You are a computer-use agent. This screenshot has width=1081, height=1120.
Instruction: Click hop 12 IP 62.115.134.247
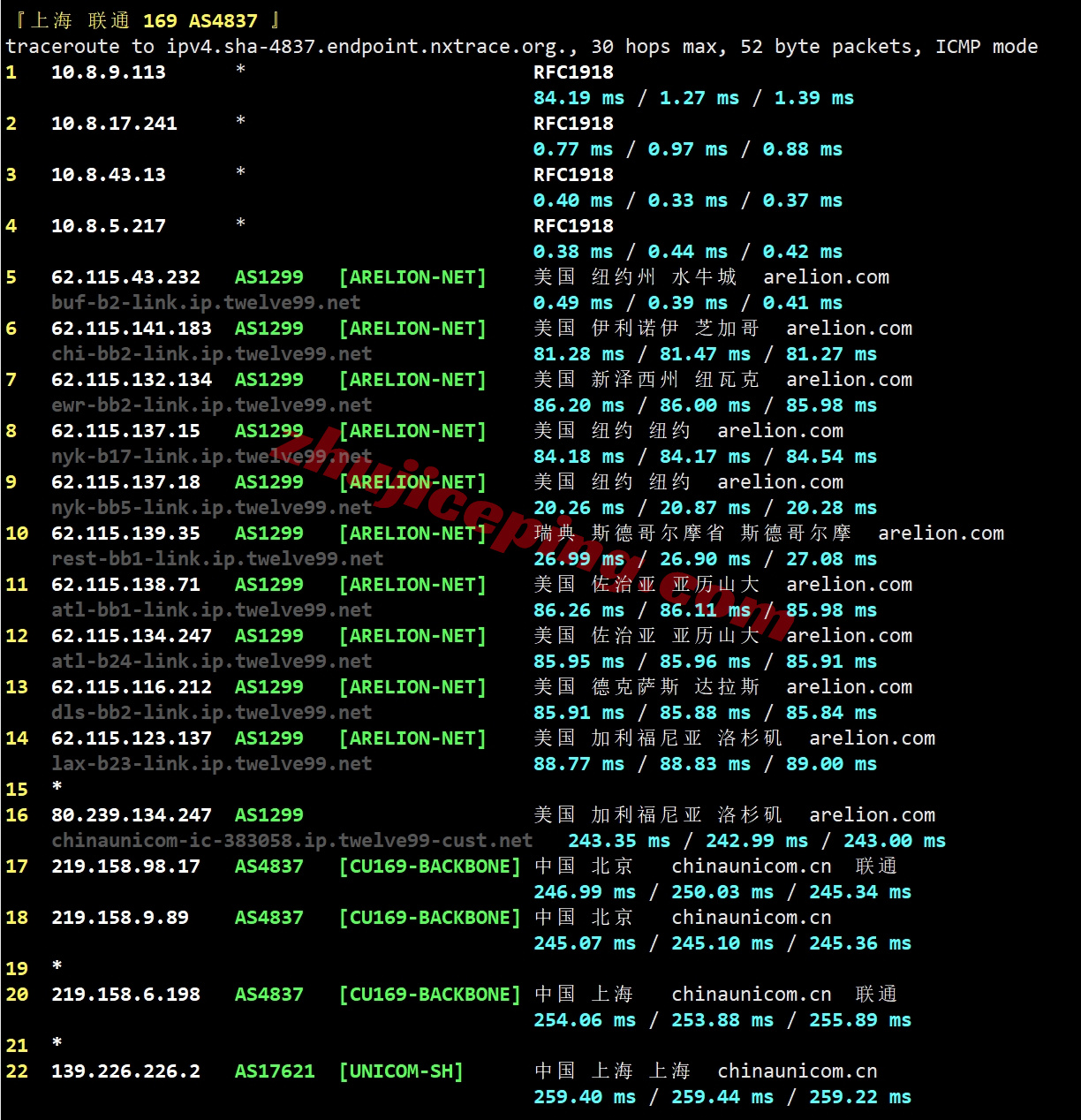point(132,636)
